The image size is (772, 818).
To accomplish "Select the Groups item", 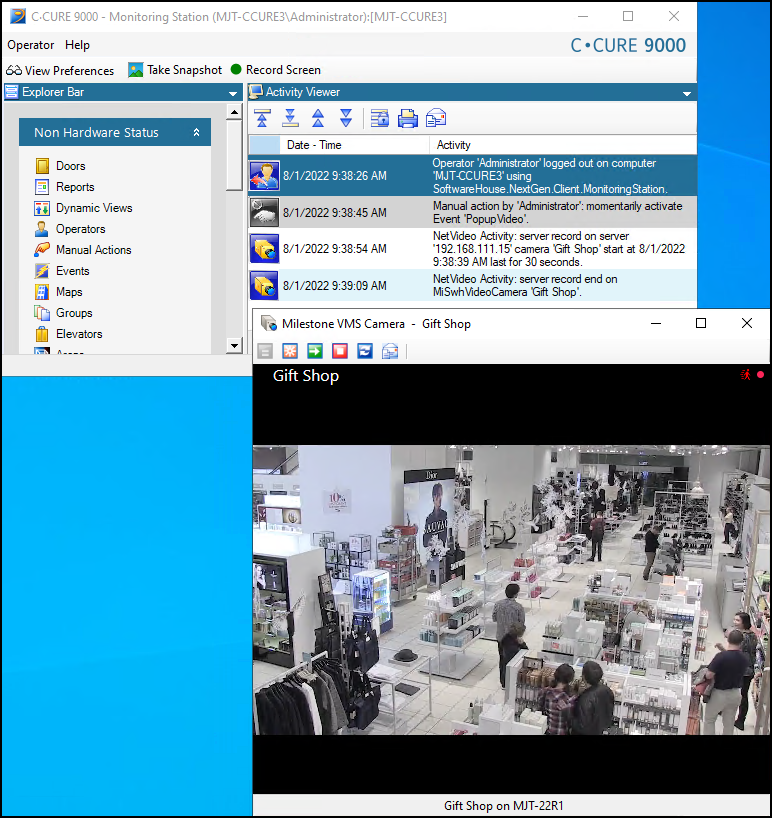I will tap(75, 312).
